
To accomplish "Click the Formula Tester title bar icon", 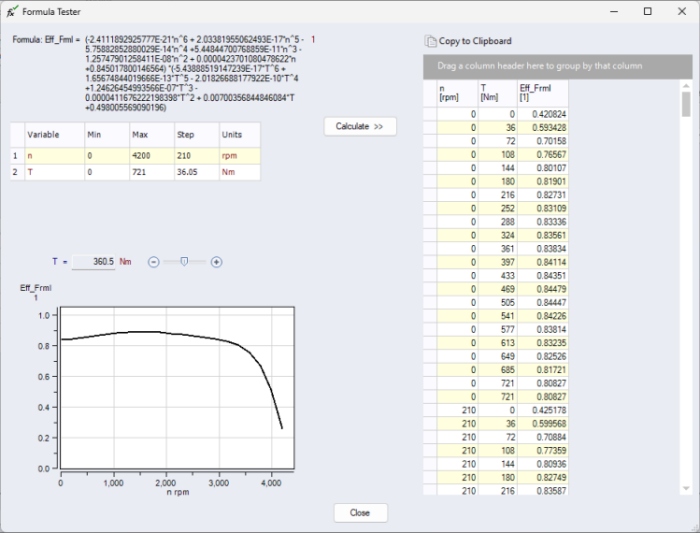I will pos(12,11).
